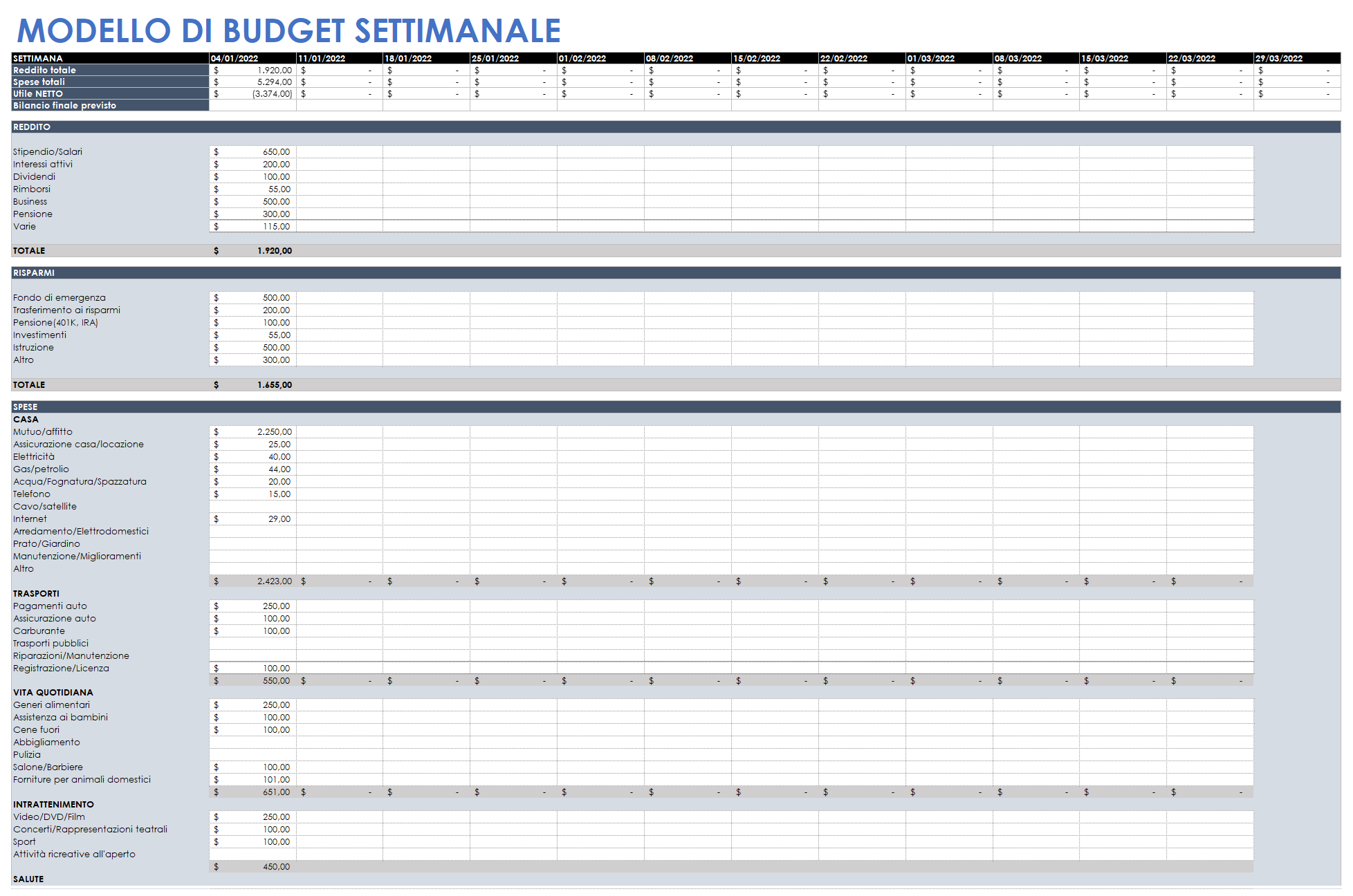
Task: Click the CASA category heading
Action: tap(26, 420)
